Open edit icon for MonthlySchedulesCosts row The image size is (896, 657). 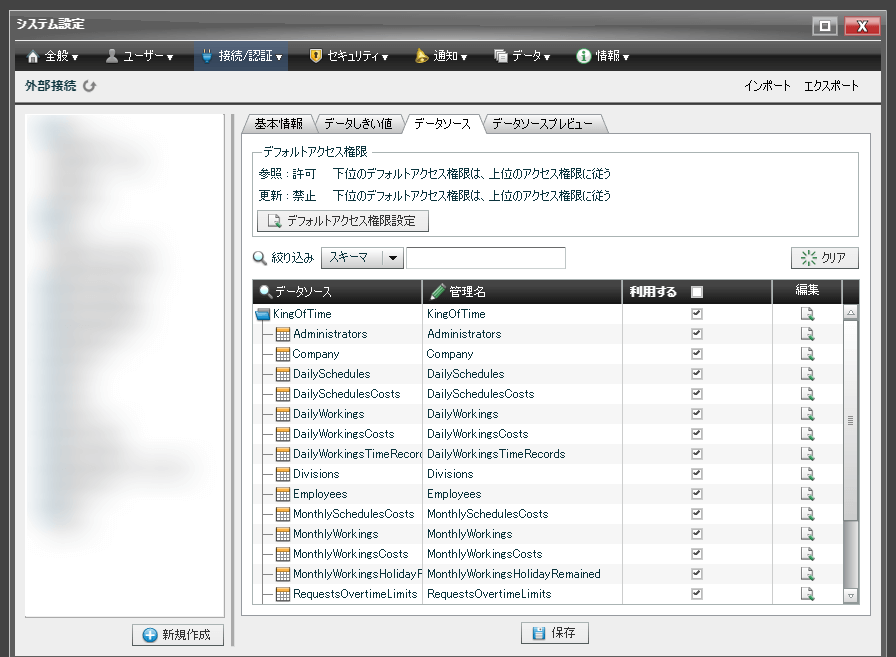(807, 514)
